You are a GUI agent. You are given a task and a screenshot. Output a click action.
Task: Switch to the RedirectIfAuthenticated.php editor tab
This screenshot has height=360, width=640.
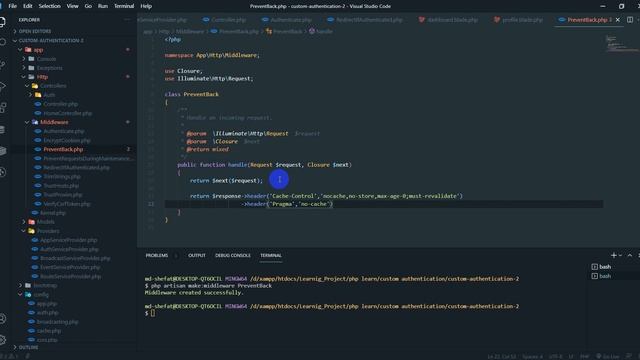pos(365,20)
